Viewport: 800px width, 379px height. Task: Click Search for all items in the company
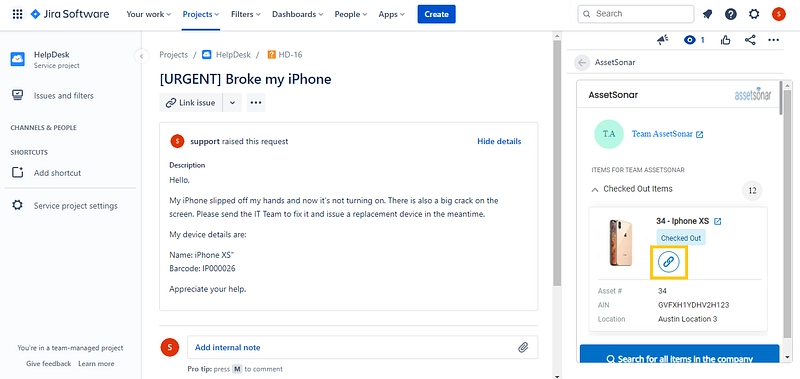pyautogui.click(x=679, y=354)
